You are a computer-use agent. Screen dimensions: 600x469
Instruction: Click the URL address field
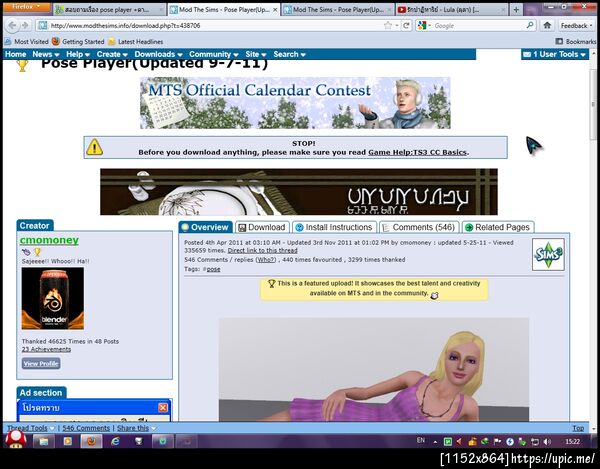tap(214, 26)
